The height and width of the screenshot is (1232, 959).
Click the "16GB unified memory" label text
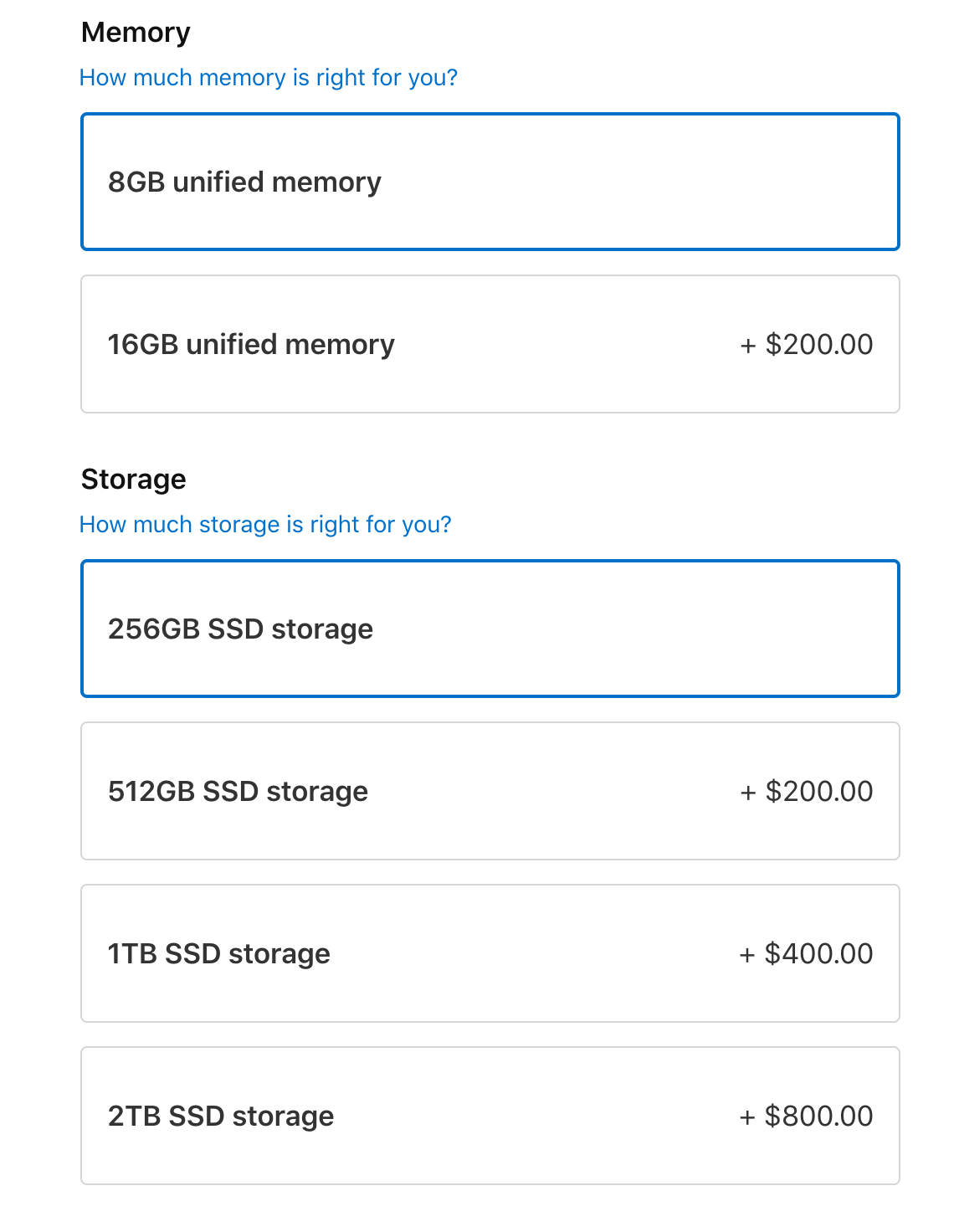(x=251, y=344)
